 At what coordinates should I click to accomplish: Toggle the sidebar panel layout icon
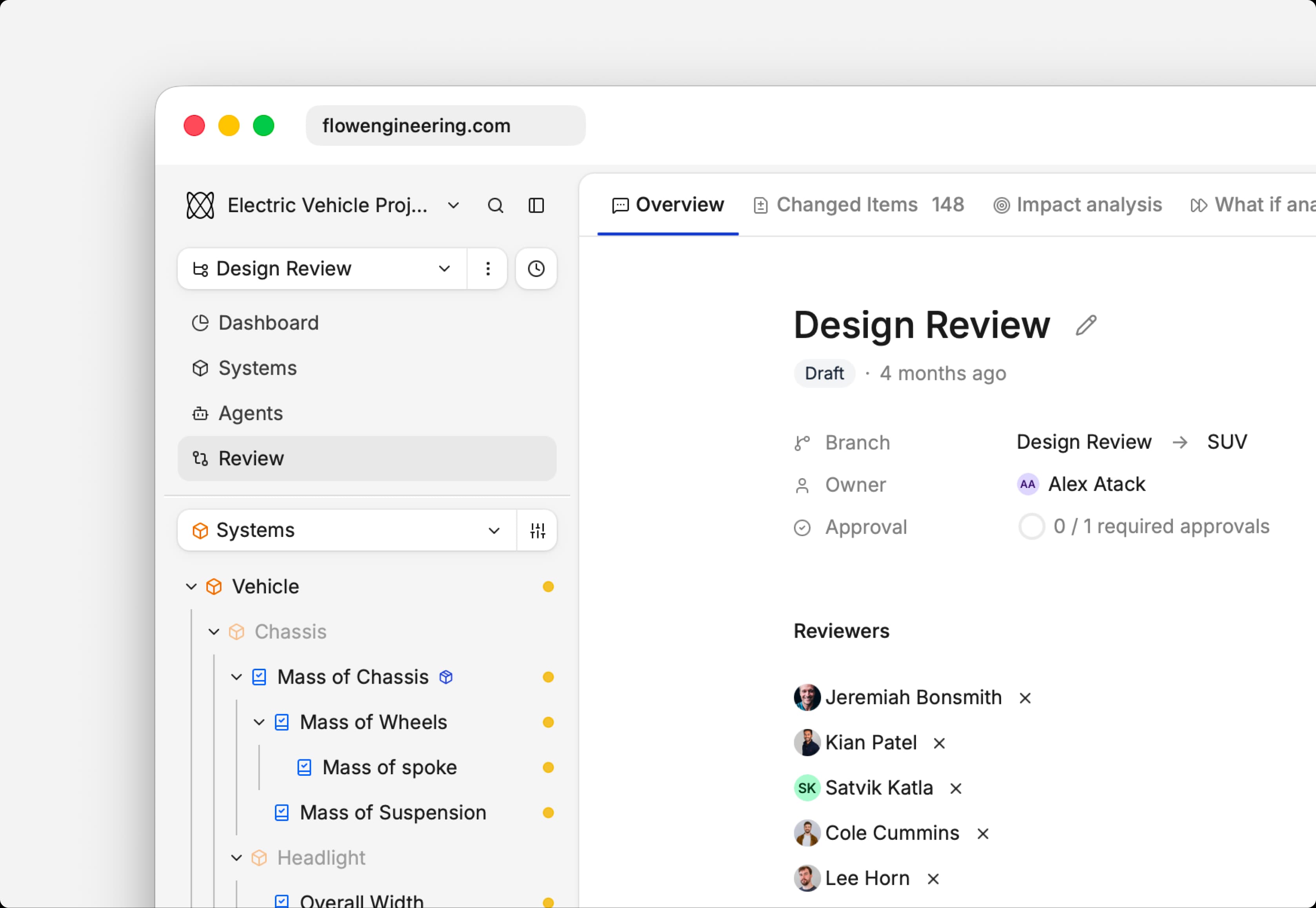[x=536, y=206]
